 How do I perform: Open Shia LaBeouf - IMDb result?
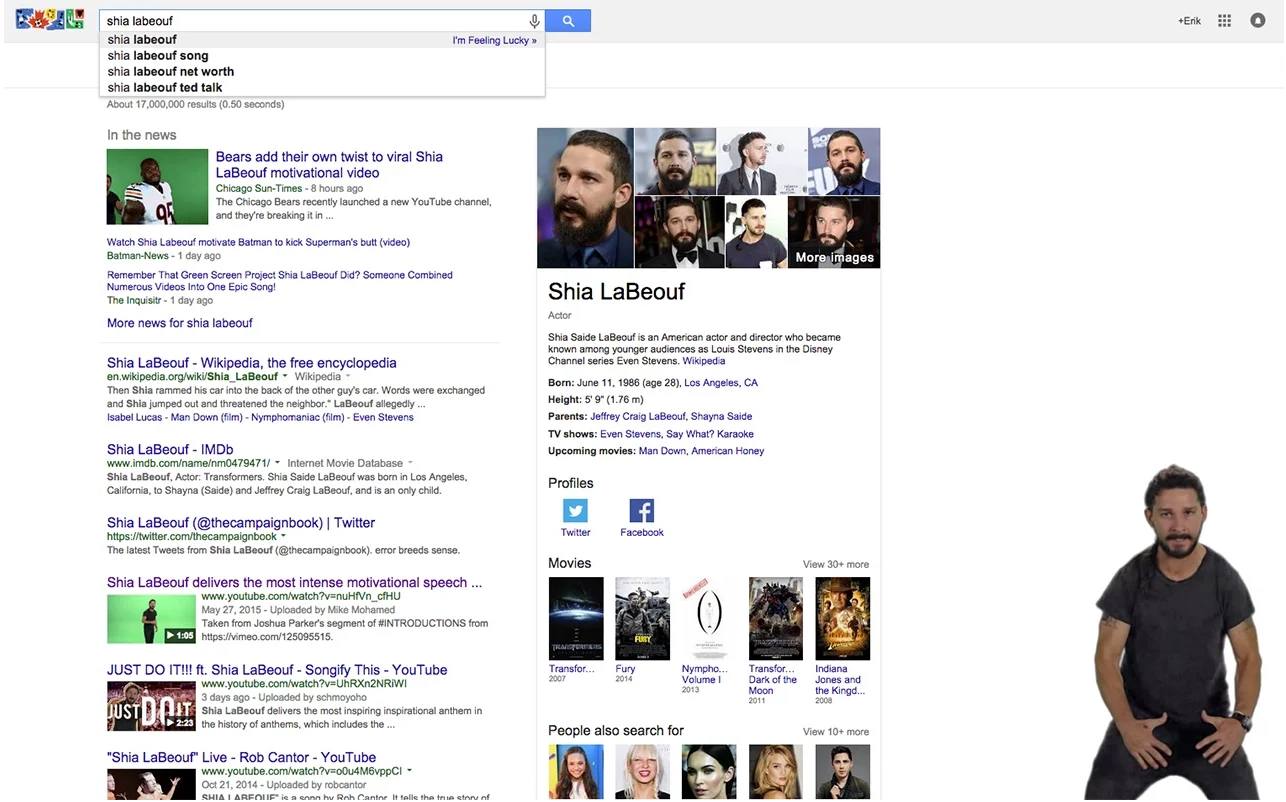coord(170,450)
